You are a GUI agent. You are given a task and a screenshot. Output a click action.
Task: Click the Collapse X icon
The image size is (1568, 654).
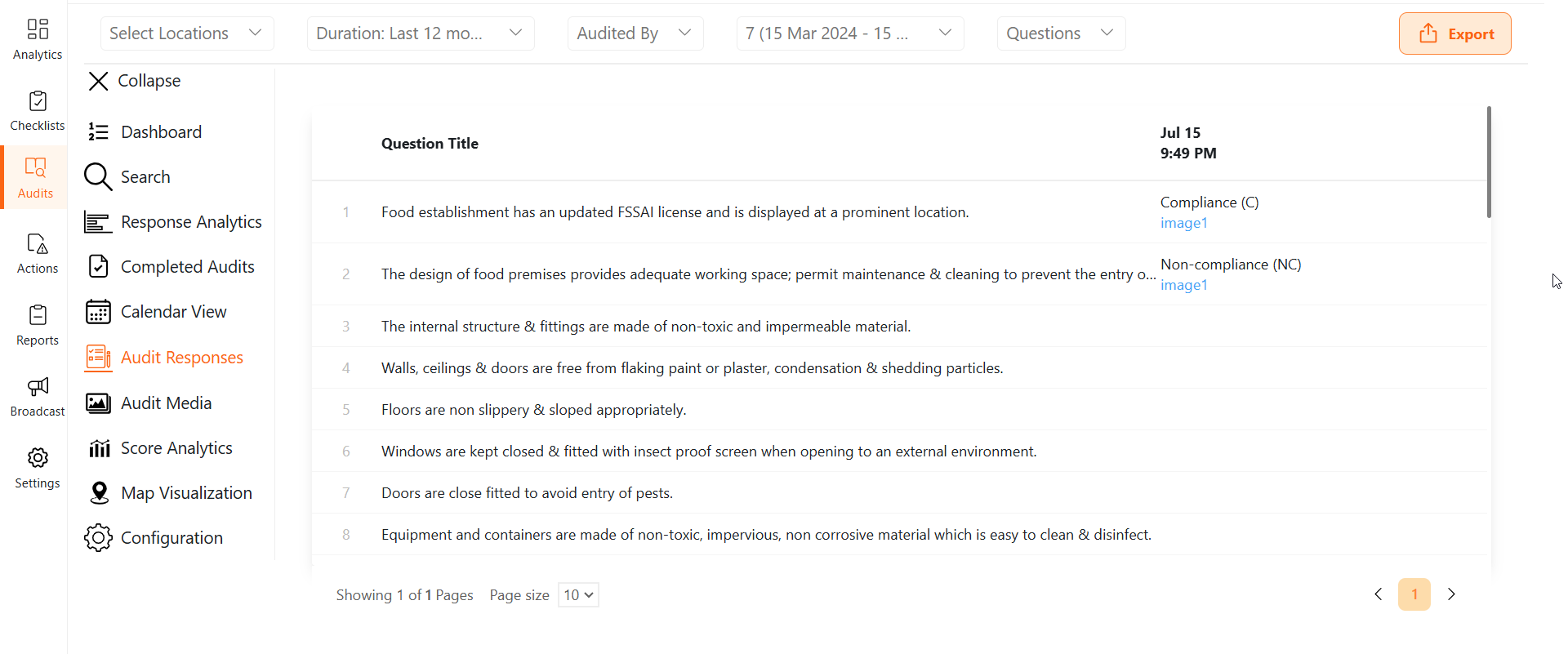99,81
